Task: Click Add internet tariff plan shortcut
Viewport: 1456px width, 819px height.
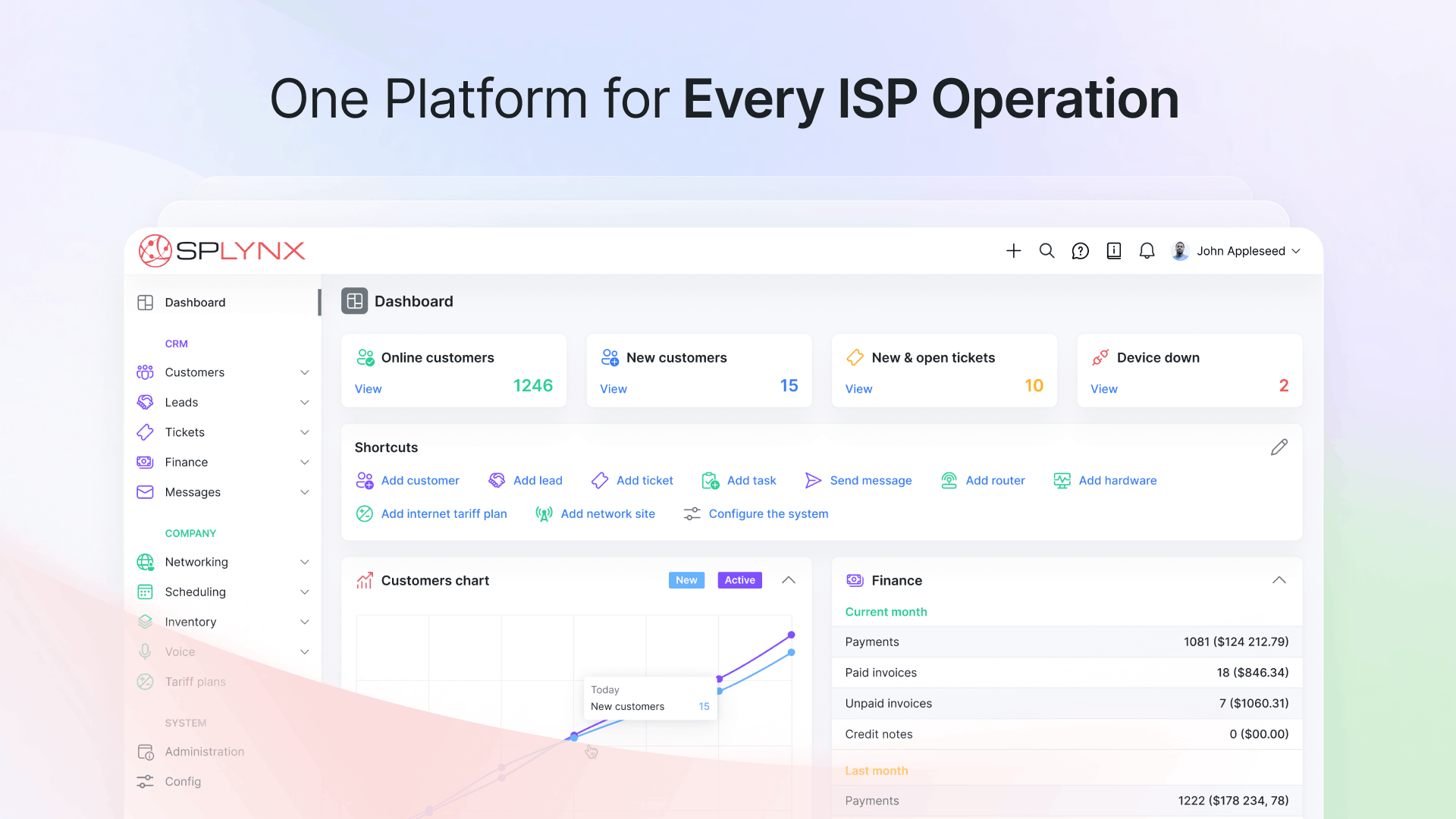Action: pyautogui.click(x=444, y=514)
